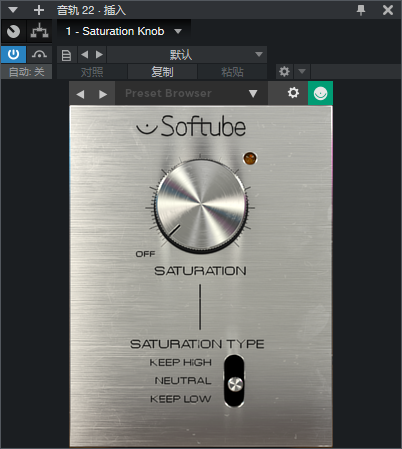Click the green Softube smiley icon
Viewport: 402px width, 449px height.
(x=320, y=93)
